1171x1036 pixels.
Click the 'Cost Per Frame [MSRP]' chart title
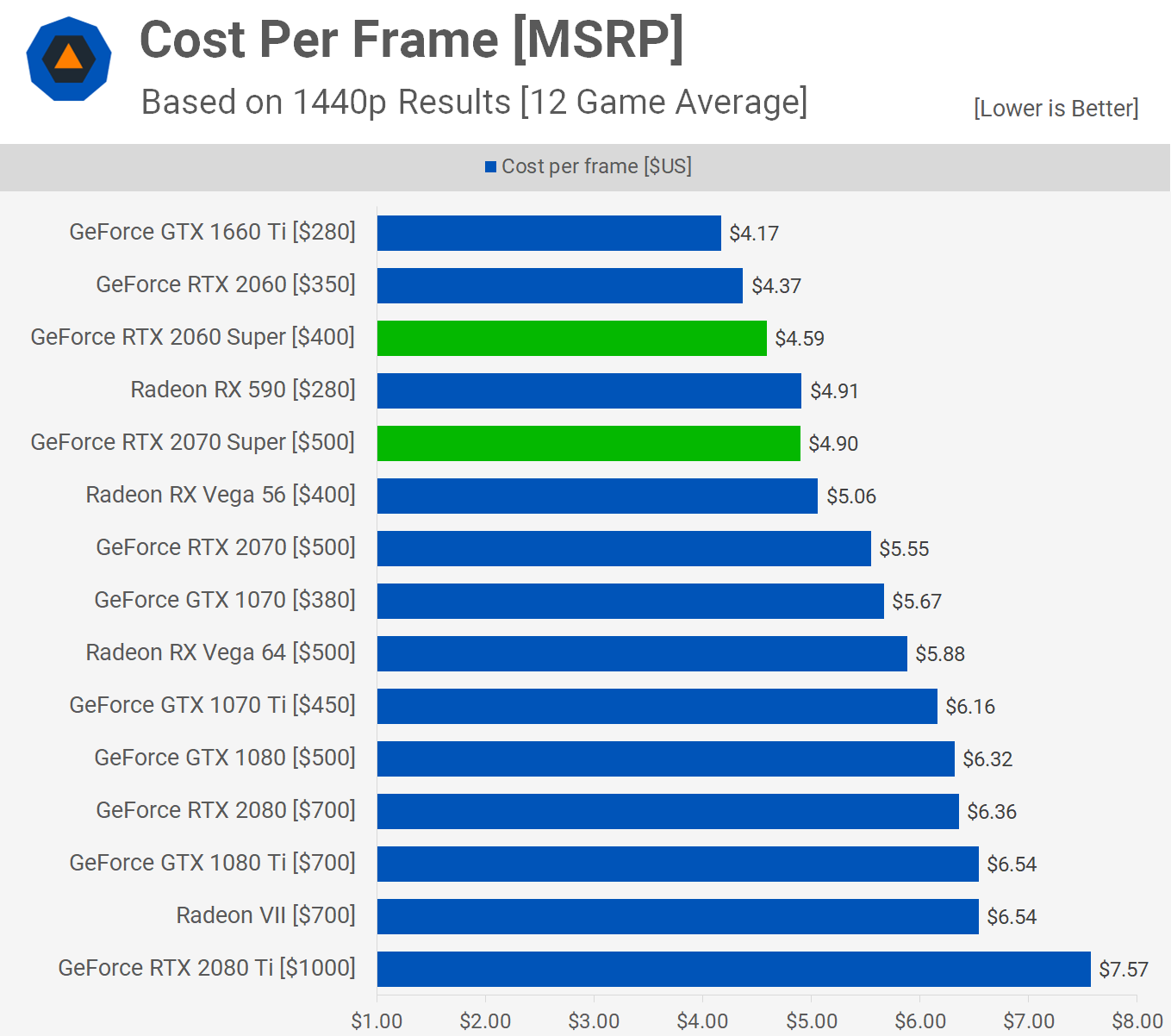[x=412, y=40]
